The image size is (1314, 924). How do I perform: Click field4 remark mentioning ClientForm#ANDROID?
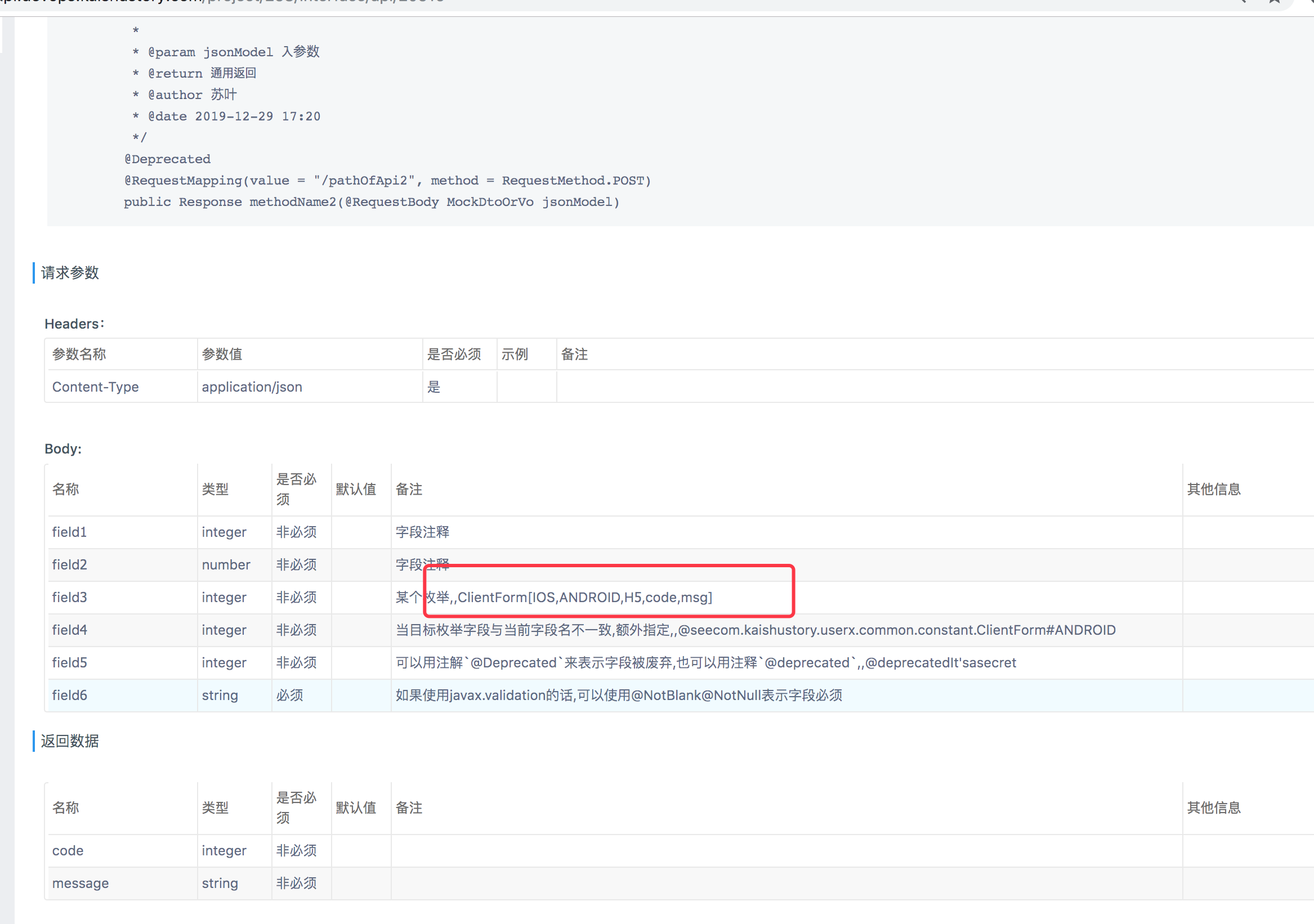(x=756, y=630)
